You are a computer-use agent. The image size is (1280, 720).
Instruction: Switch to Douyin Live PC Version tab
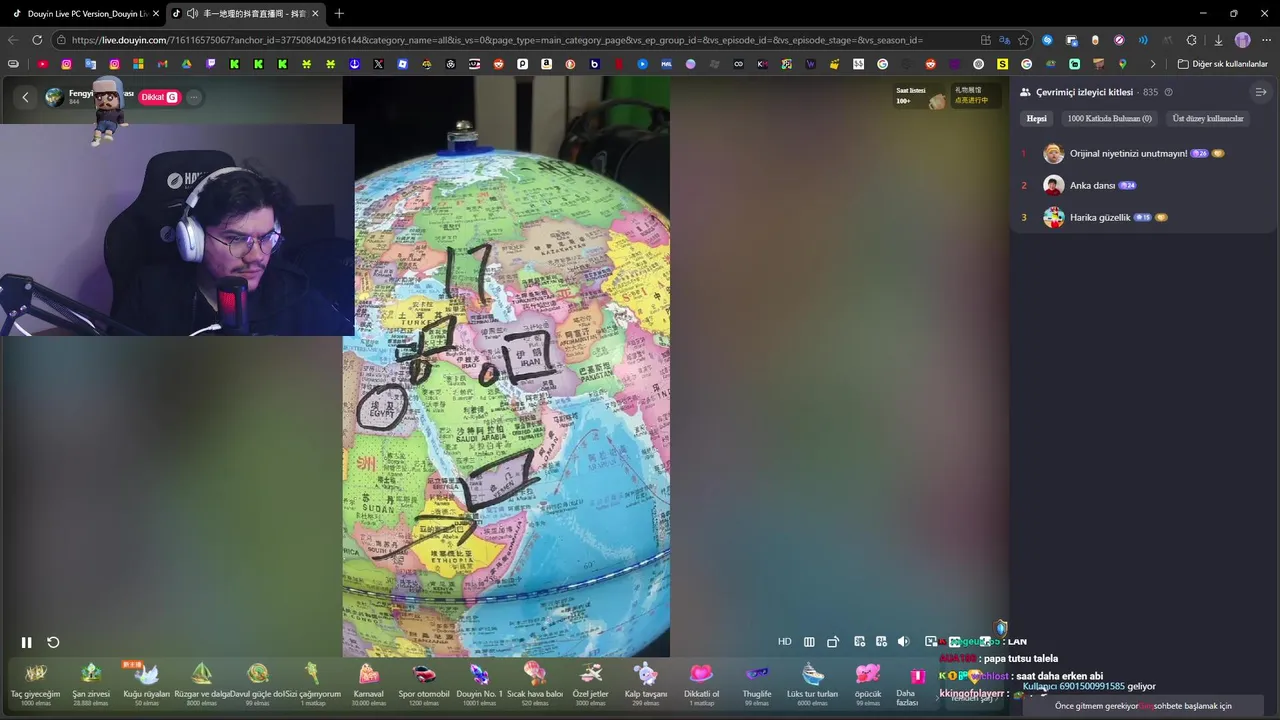coord(84,13)
